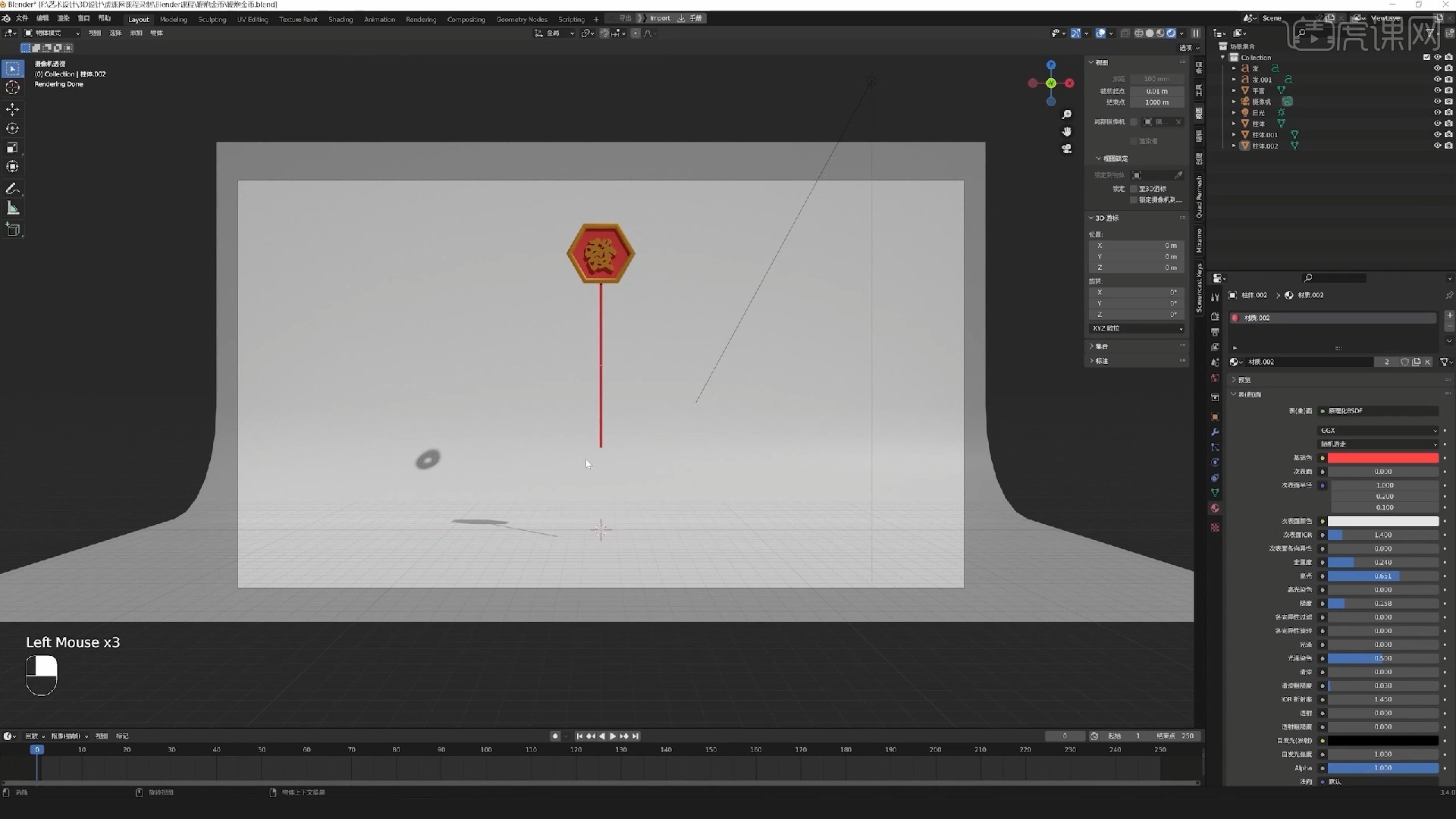
Task: Open the Render properties tab icon
Action: [1215, 317]
